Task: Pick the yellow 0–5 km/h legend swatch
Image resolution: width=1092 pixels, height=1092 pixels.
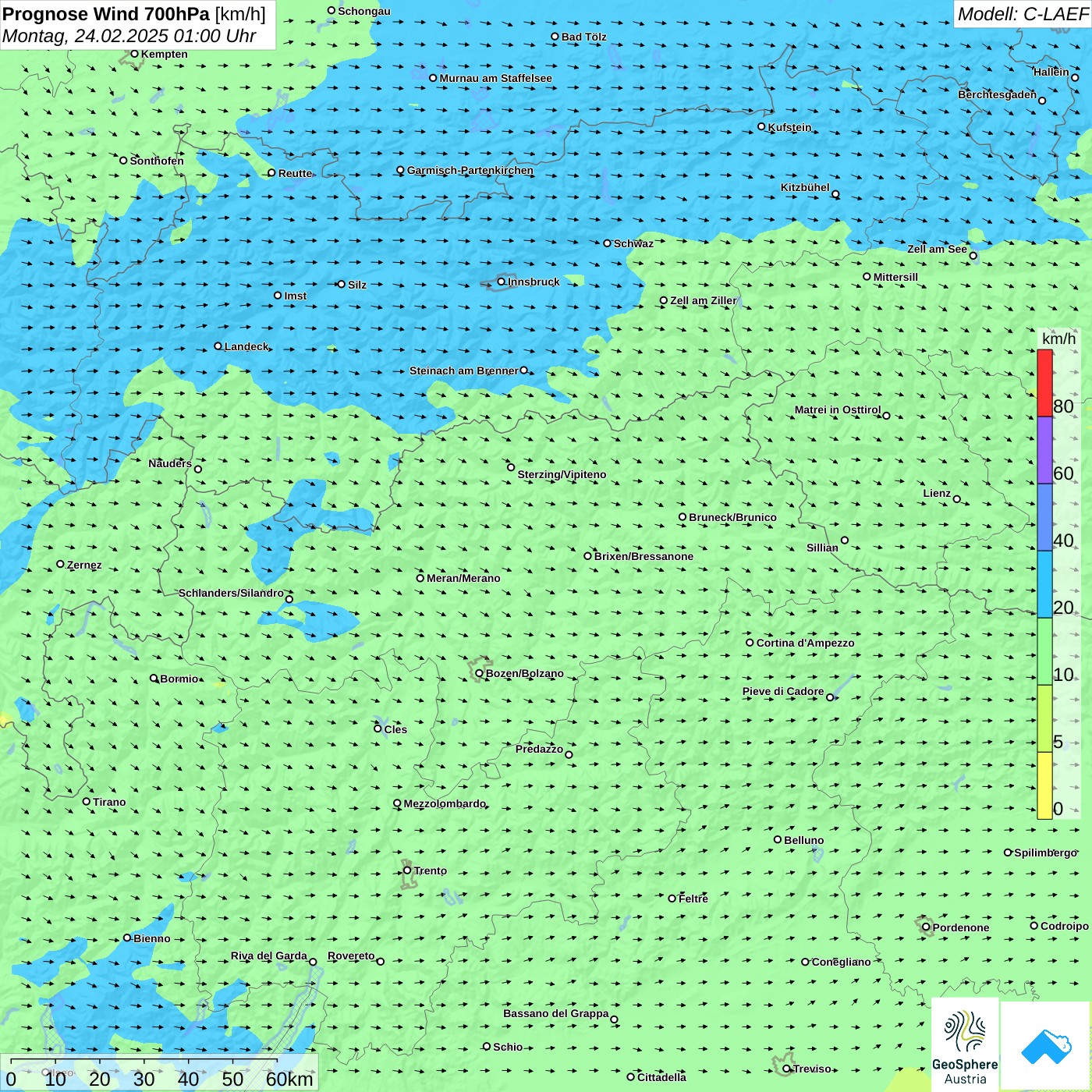Action: (x=1044, y=785)
